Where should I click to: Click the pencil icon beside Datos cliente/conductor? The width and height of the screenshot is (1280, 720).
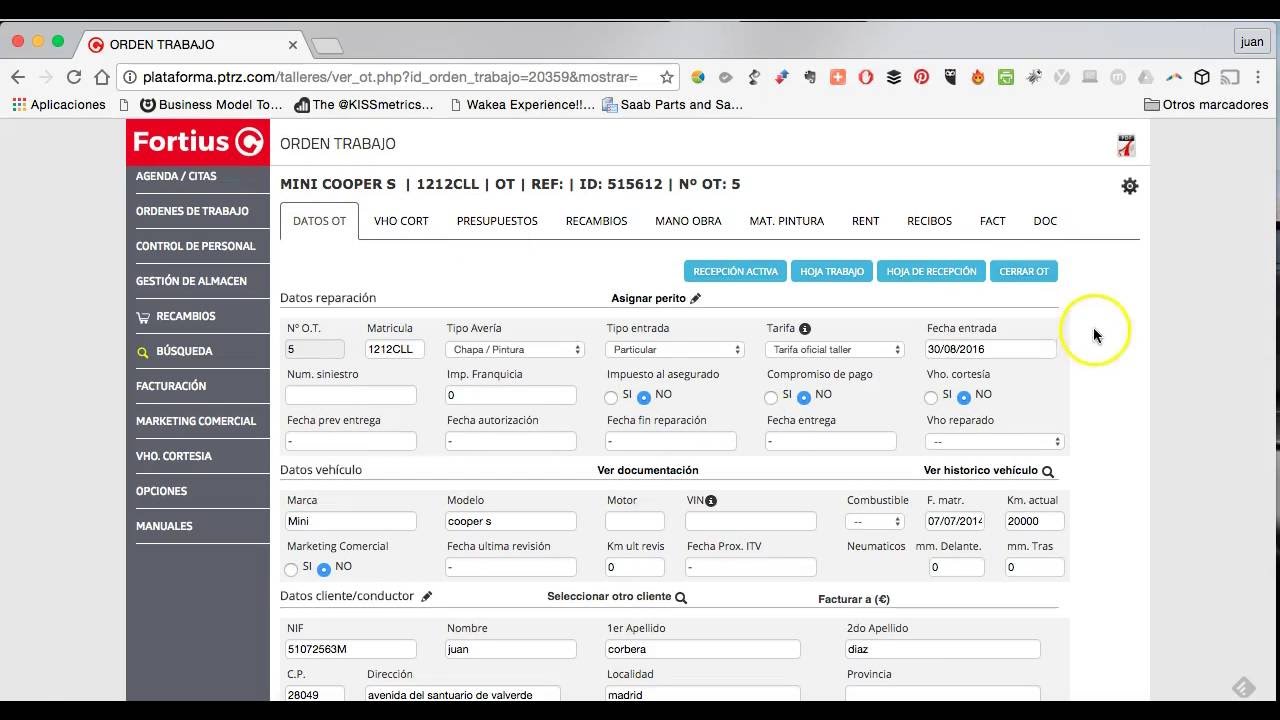(427, 596)
